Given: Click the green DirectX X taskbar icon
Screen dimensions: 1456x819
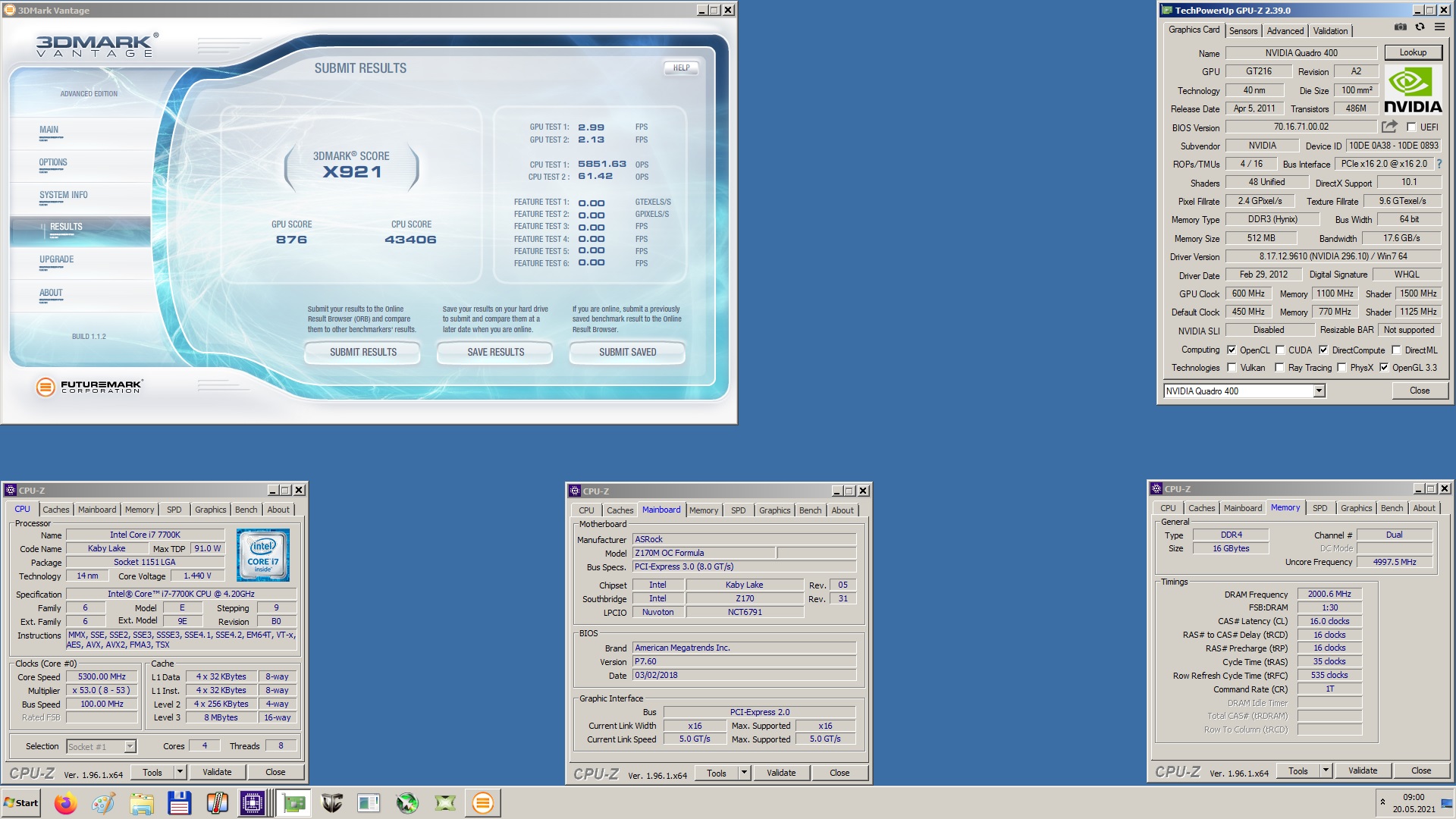Looking at the screenshot, I should (x=445, y=803).
